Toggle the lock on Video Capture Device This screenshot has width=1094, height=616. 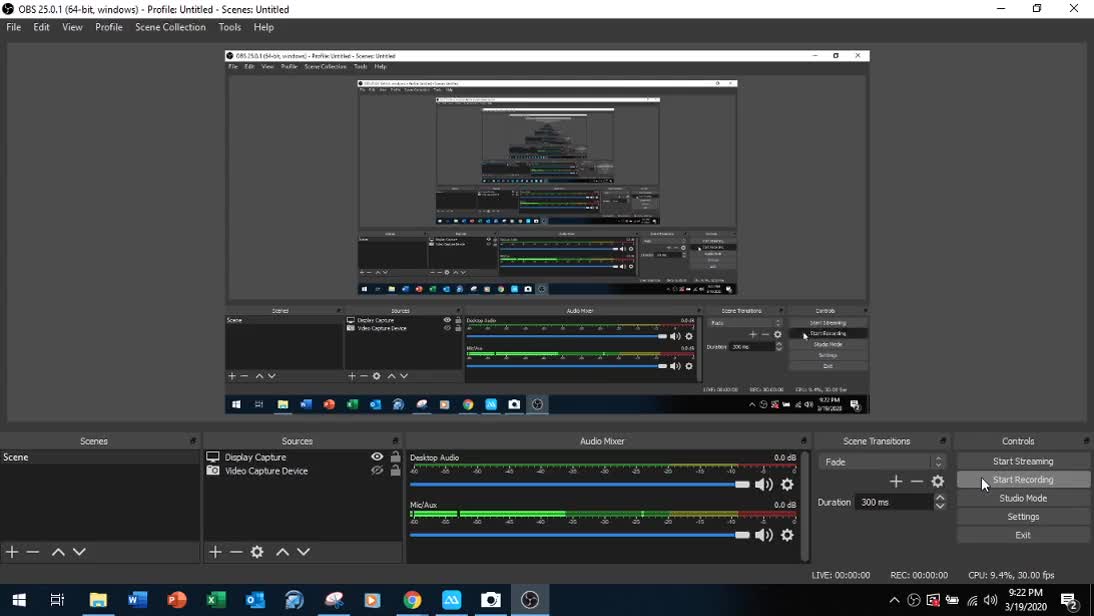tap(396, 471)
